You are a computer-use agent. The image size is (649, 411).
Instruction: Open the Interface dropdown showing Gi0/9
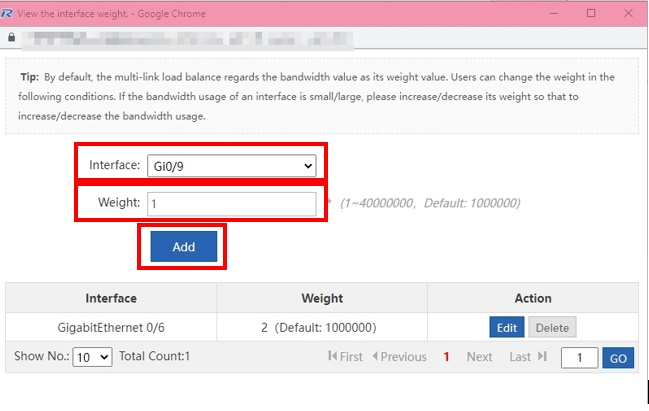click(231, 166)
